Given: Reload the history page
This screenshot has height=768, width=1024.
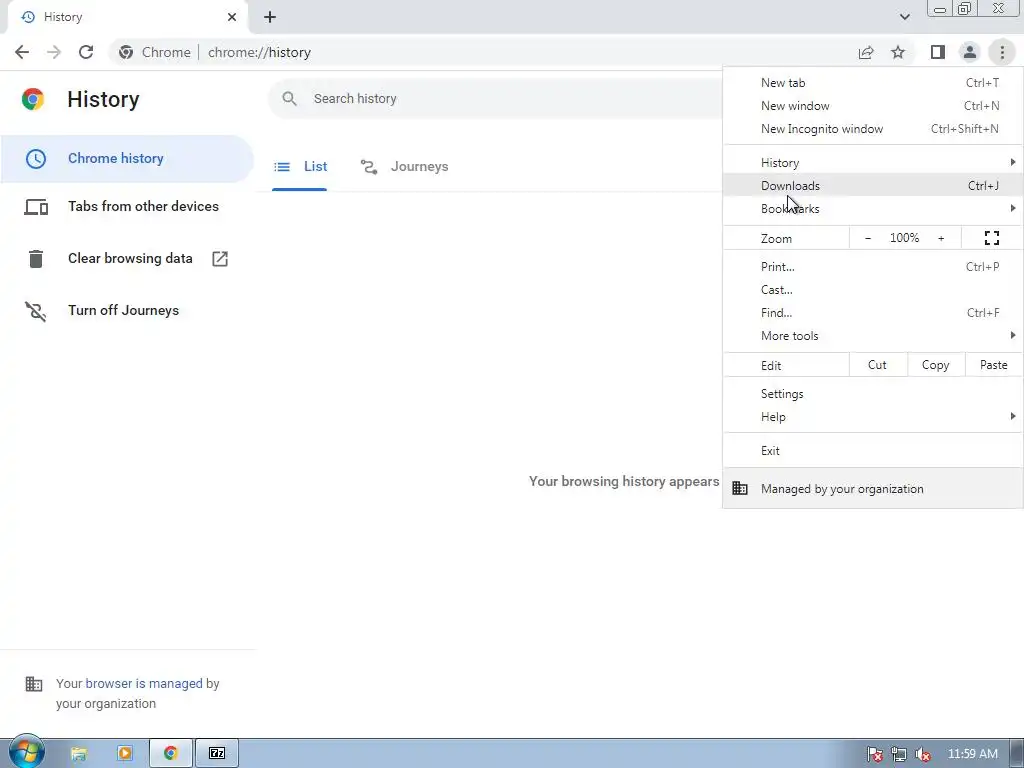Looking at the screenshot, I should pos(86,52).
